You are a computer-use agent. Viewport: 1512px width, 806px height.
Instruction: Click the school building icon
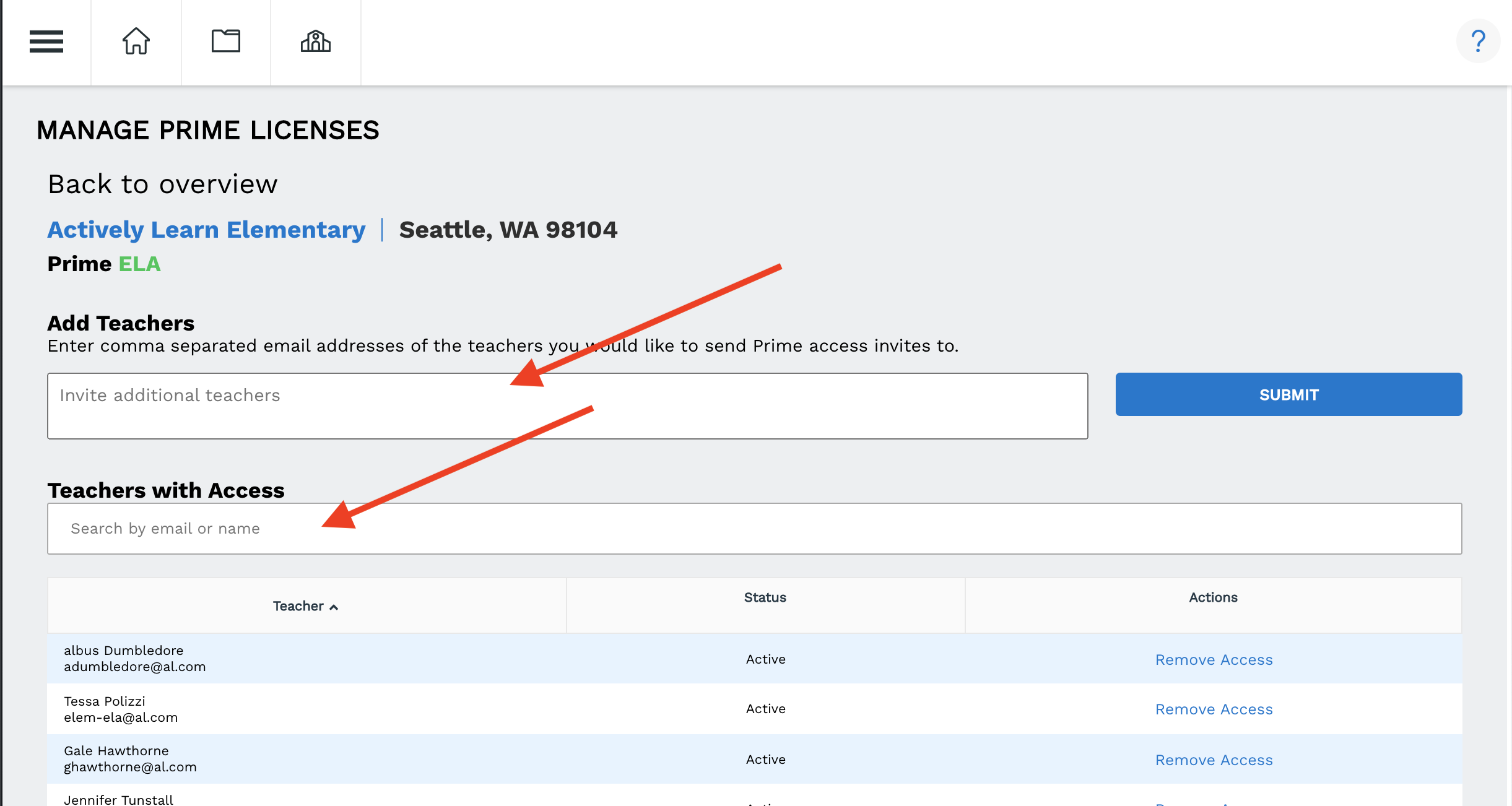click(316, 41)
